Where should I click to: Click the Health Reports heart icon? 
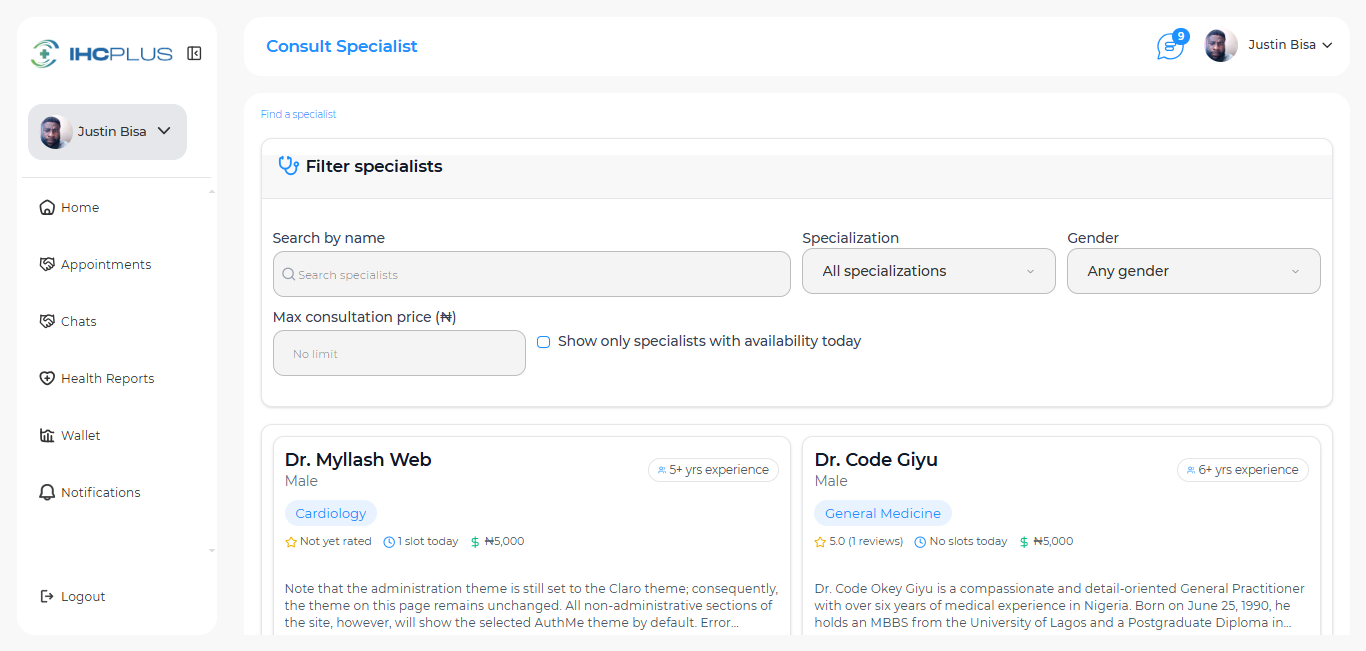pos(47,379)
